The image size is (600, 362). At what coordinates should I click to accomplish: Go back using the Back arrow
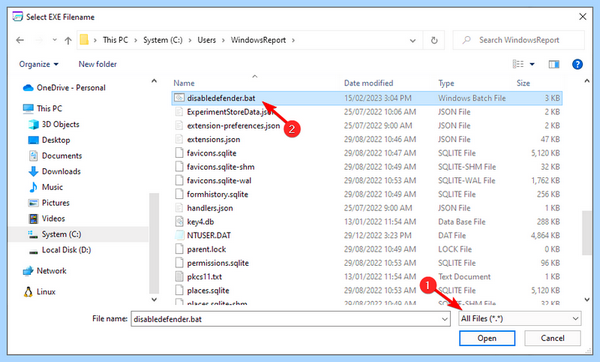point(20,40)
